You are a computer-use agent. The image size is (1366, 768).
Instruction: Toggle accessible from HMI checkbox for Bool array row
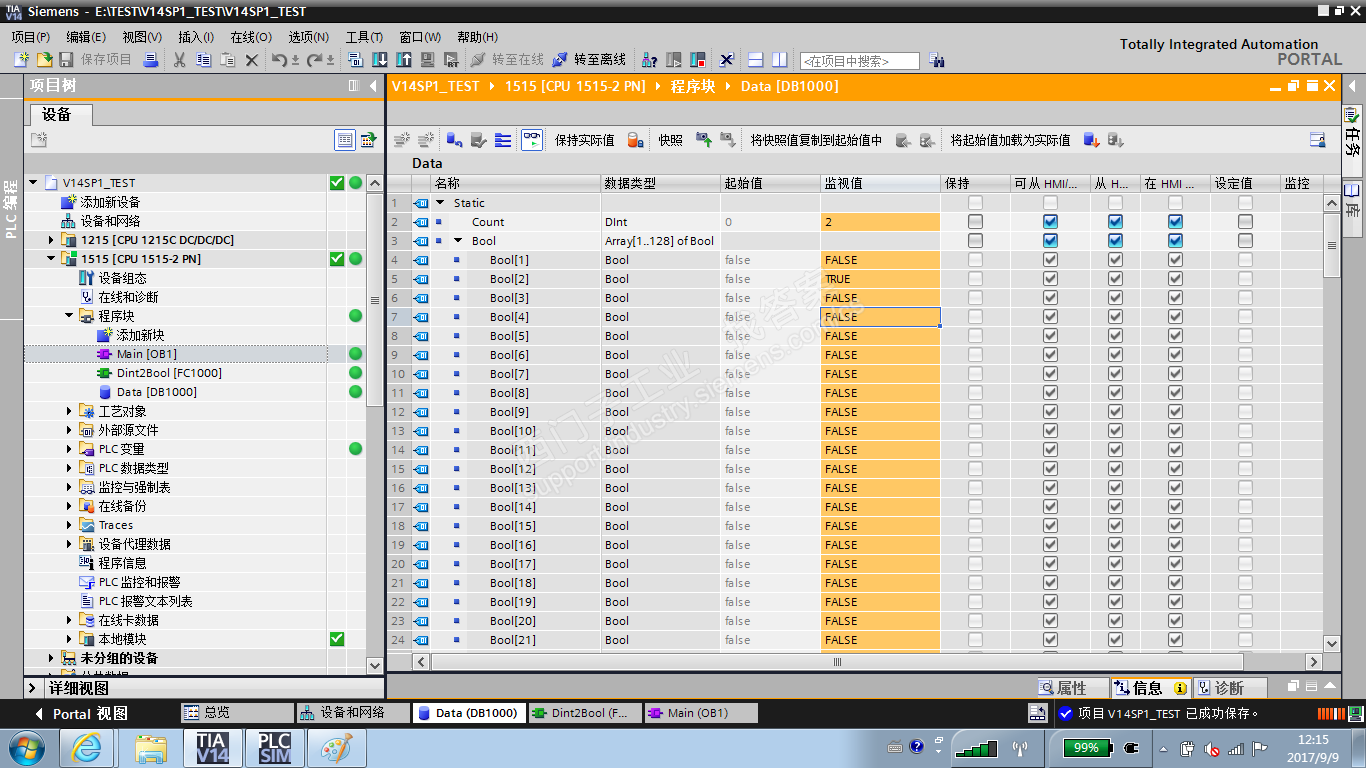coord(1050,241)
